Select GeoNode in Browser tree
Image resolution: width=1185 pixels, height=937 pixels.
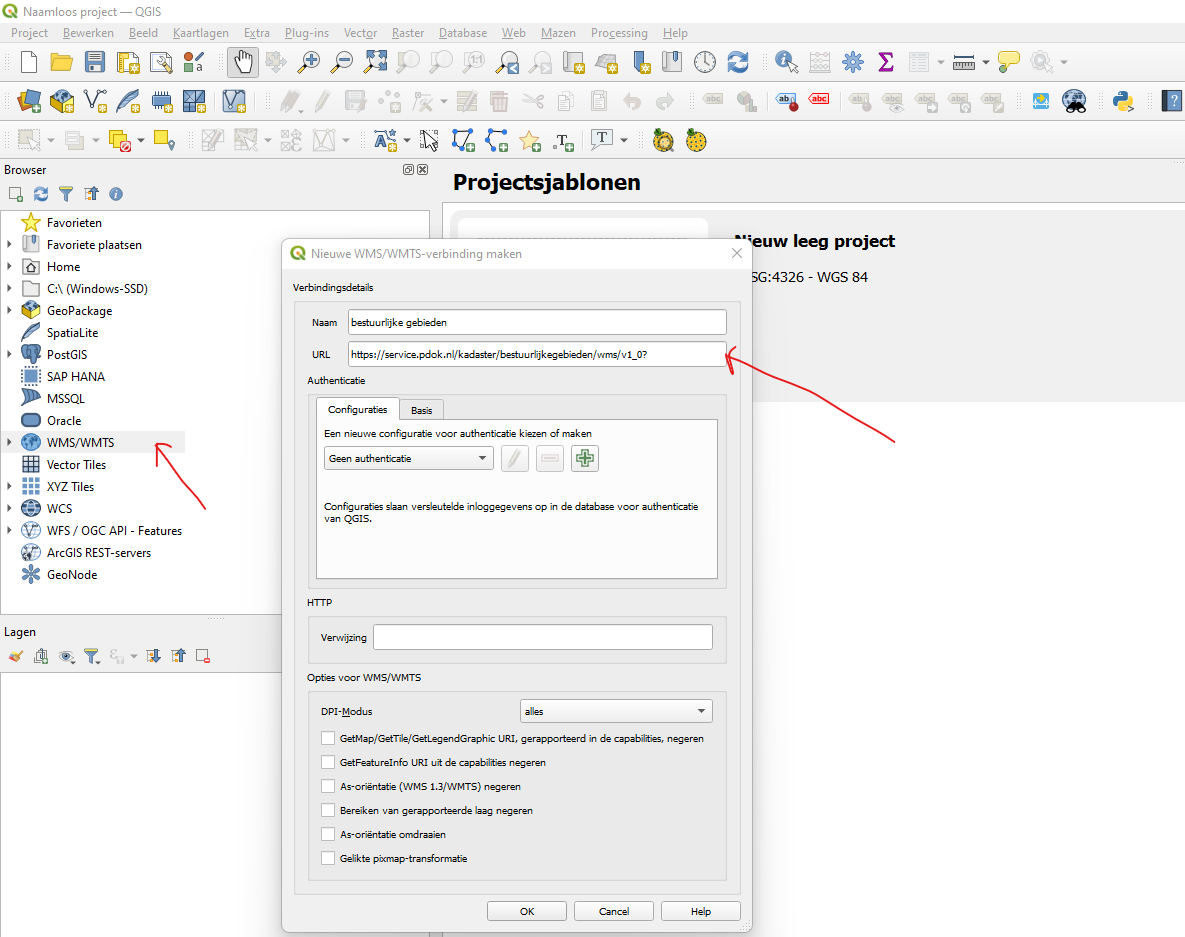click(72, 574)
